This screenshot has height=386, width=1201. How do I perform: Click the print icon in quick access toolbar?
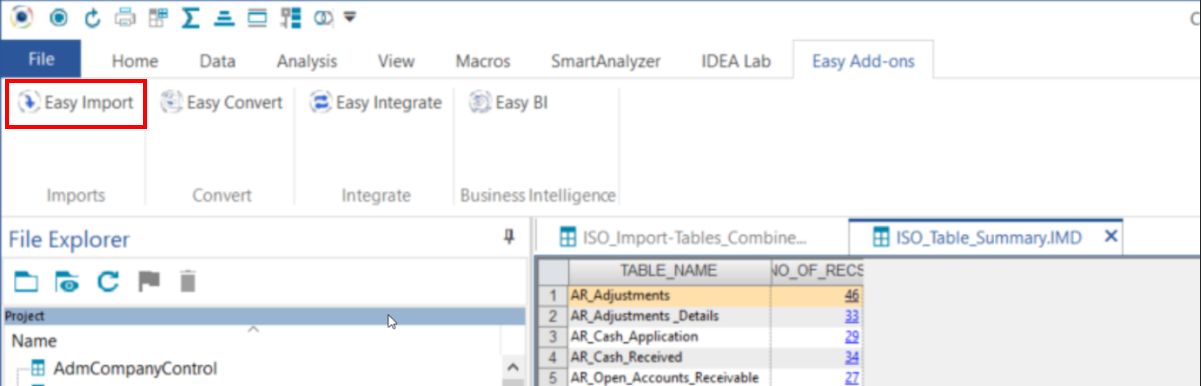[x=125, y=17]
